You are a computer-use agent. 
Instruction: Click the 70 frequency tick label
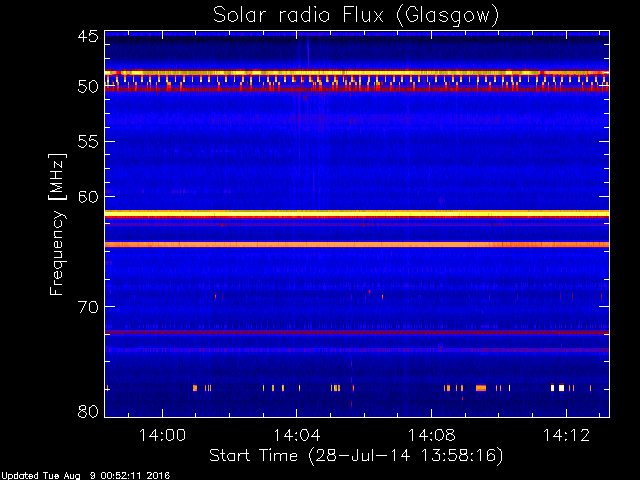[x=88, y=307]
